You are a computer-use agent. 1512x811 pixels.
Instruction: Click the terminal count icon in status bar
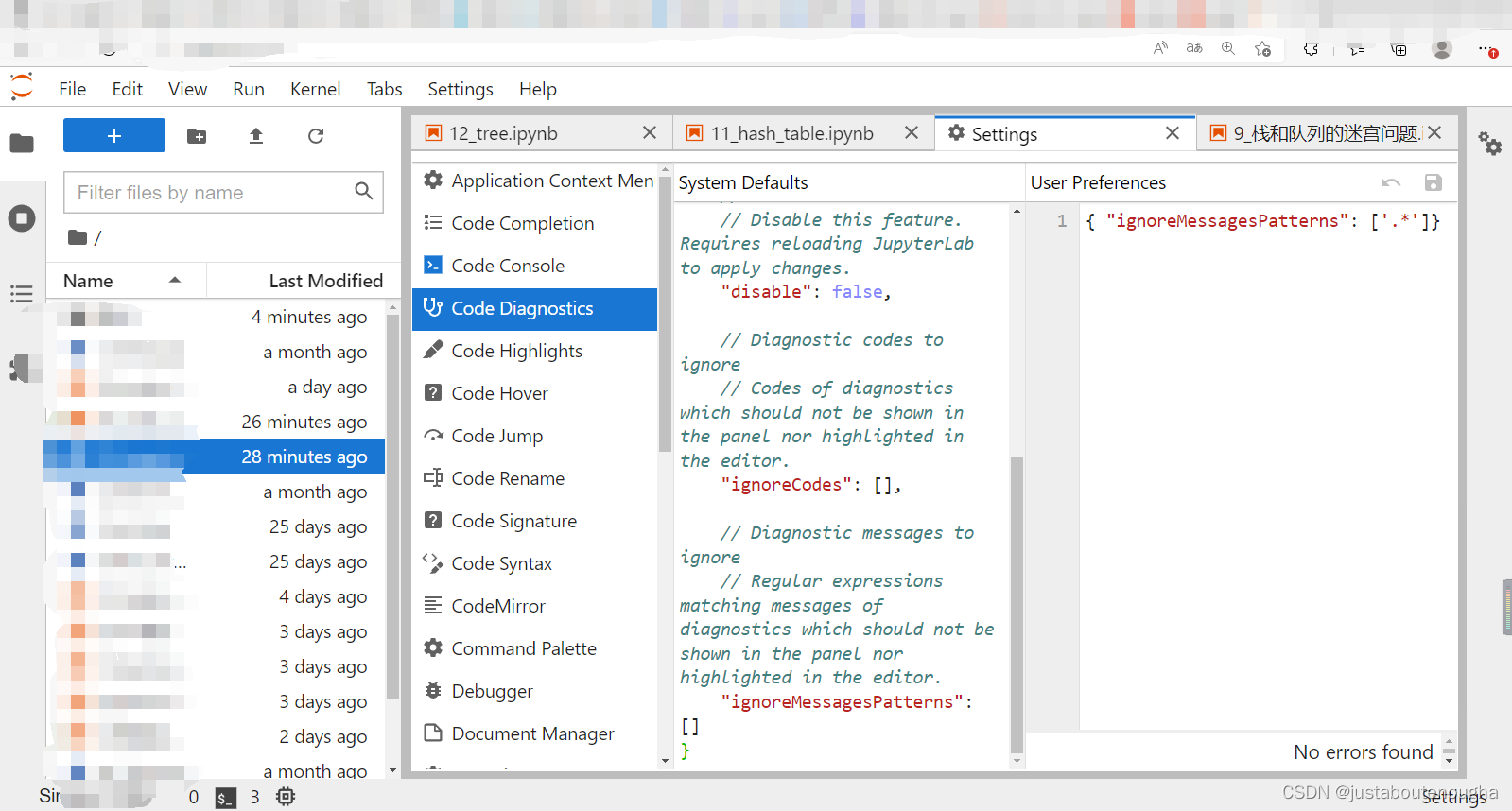click(x=225, y=798)
